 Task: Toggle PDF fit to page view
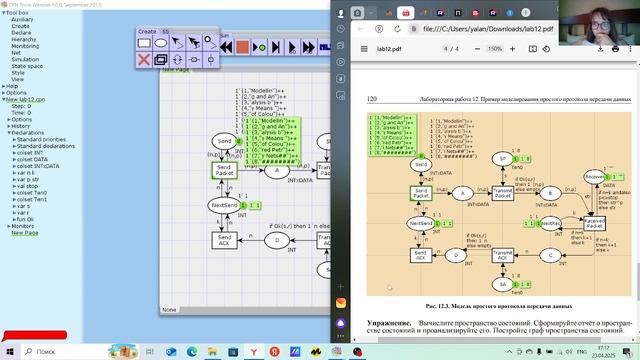pos(533,49)
